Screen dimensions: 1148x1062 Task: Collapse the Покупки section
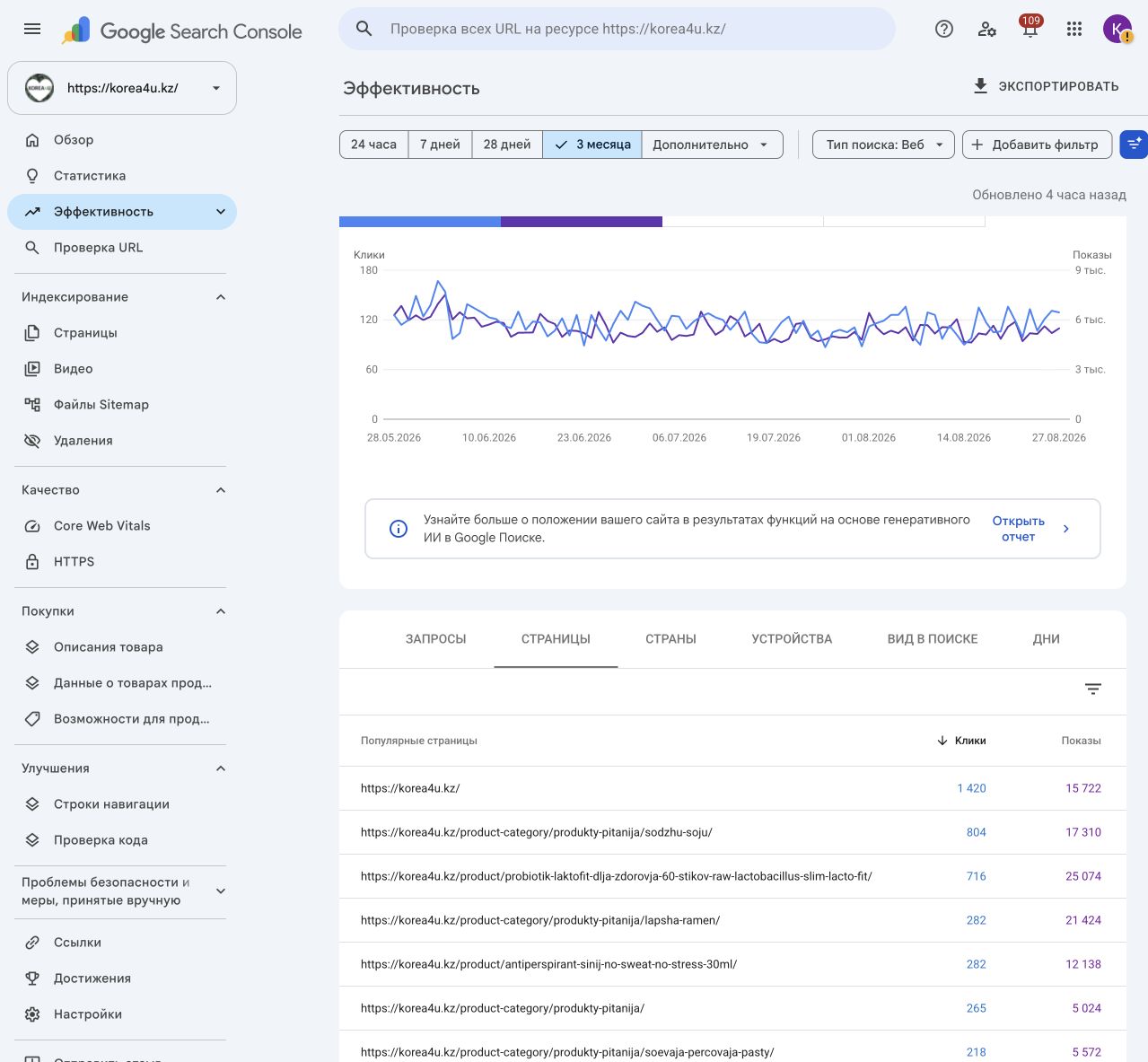coord(221,611)
